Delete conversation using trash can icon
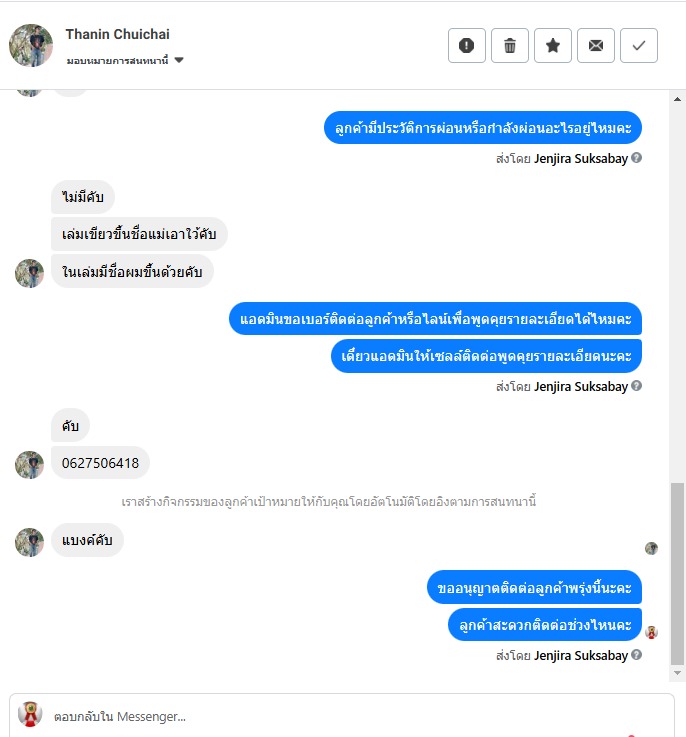 click(x=510, y=46)
